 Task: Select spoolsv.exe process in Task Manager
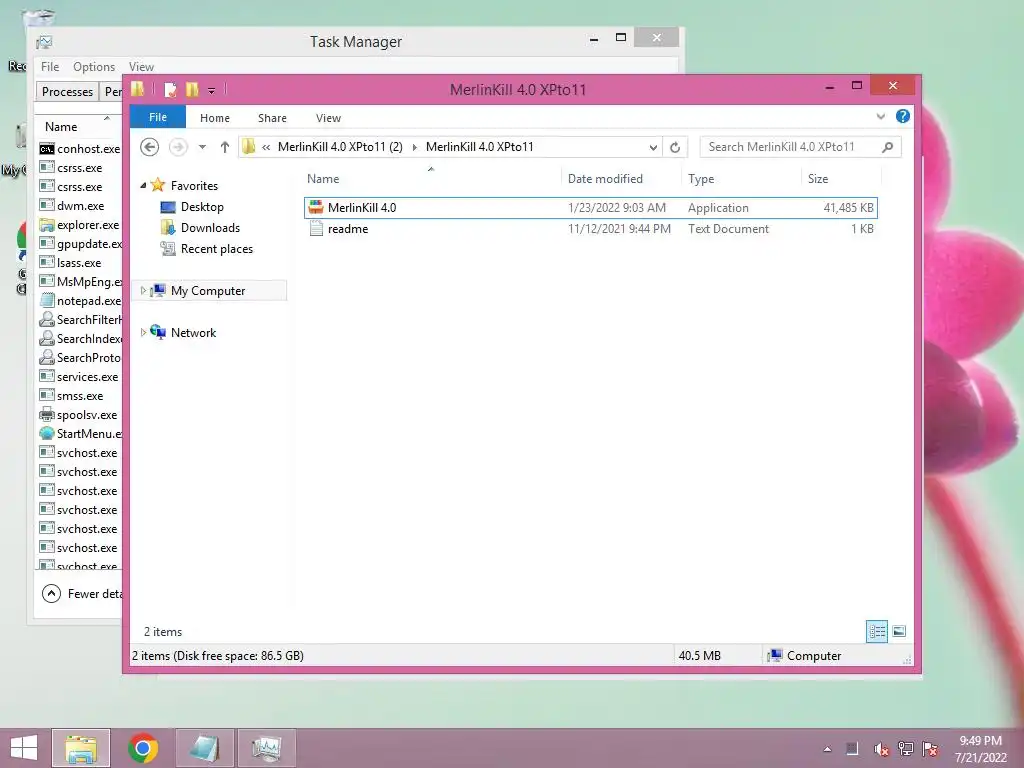point(80,415)
